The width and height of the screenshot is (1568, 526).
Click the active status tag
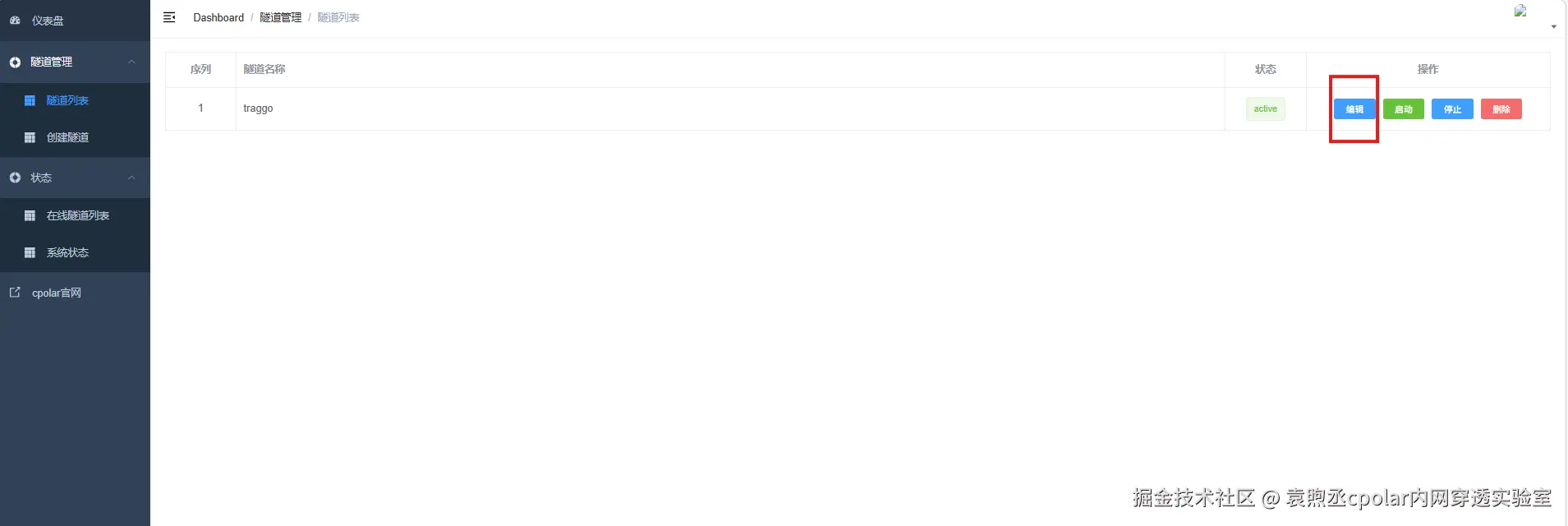click(1265, 109)
